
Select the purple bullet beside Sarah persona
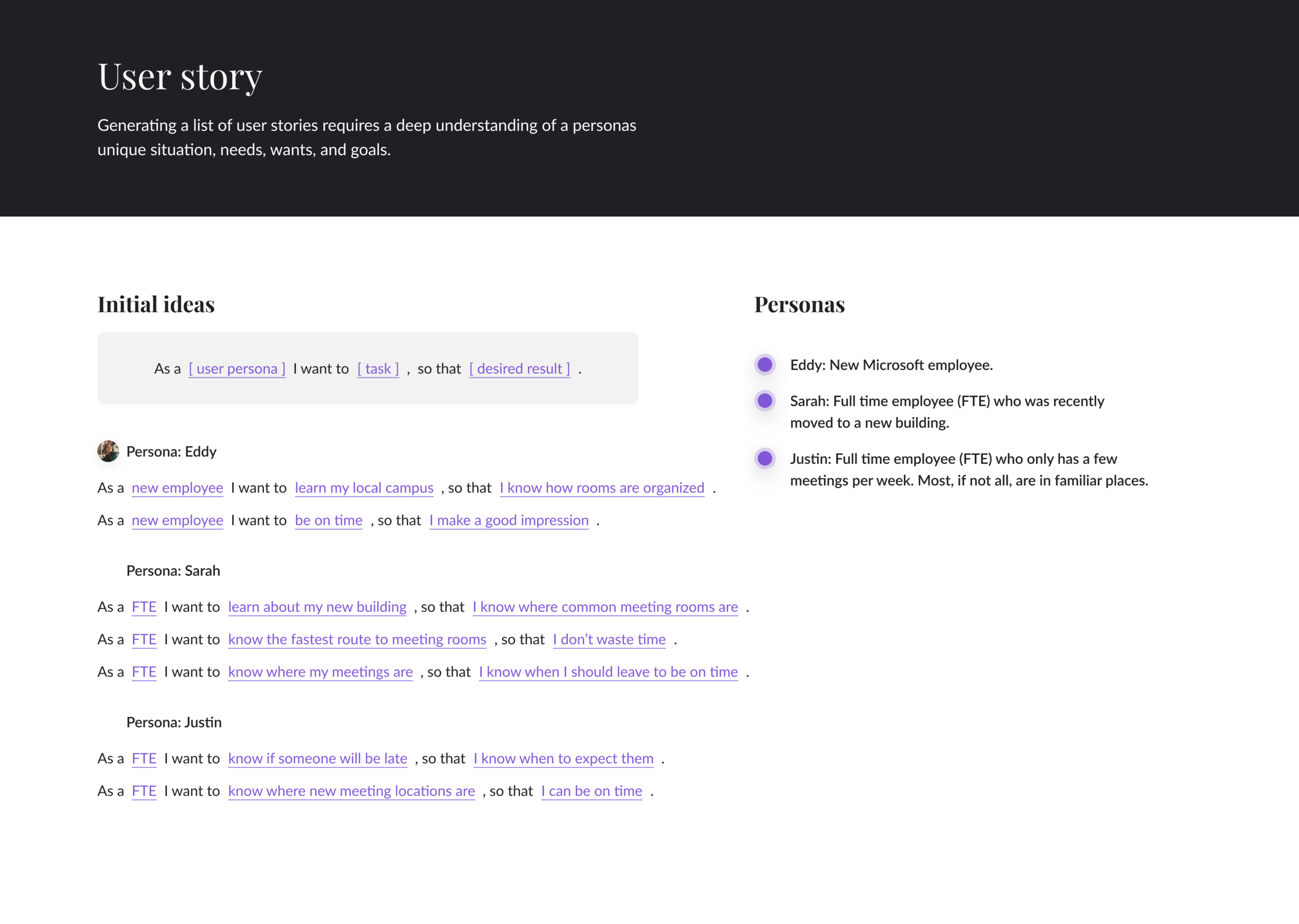(764, 401)
